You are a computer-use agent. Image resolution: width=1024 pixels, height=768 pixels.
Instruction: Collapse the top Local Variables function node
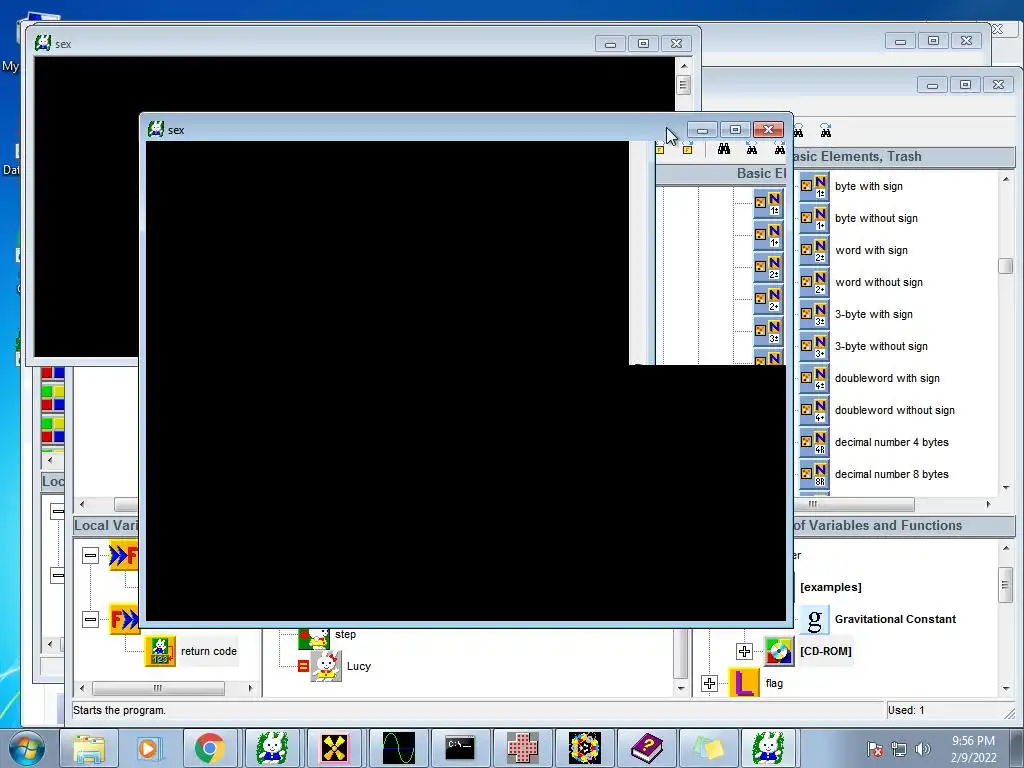pos(90,555)
